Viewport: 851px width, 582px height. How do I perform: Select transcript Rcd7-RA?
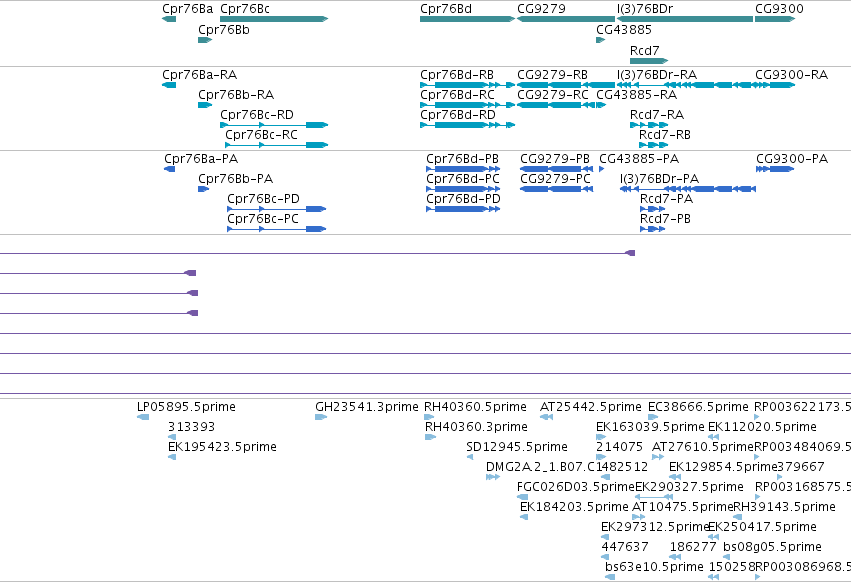[x=649, y=125]
